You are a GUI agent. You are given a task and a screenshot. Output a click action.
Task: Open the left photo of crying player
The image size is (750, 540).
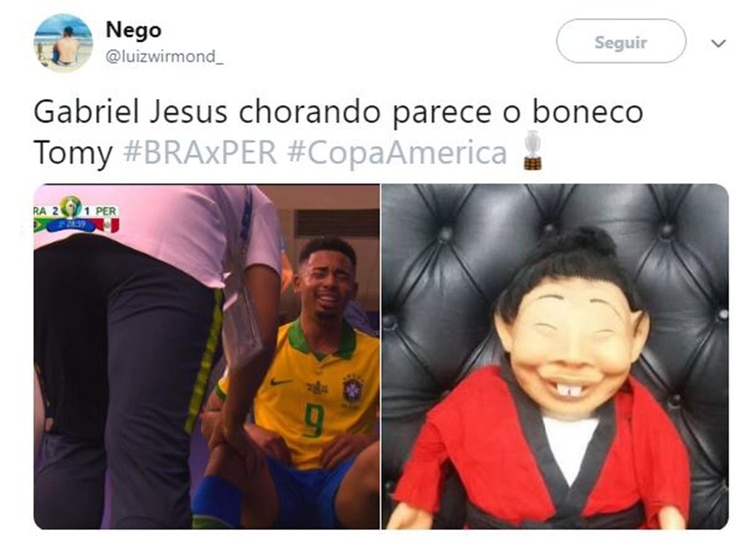pyautogui.click(x=207, y=356)
